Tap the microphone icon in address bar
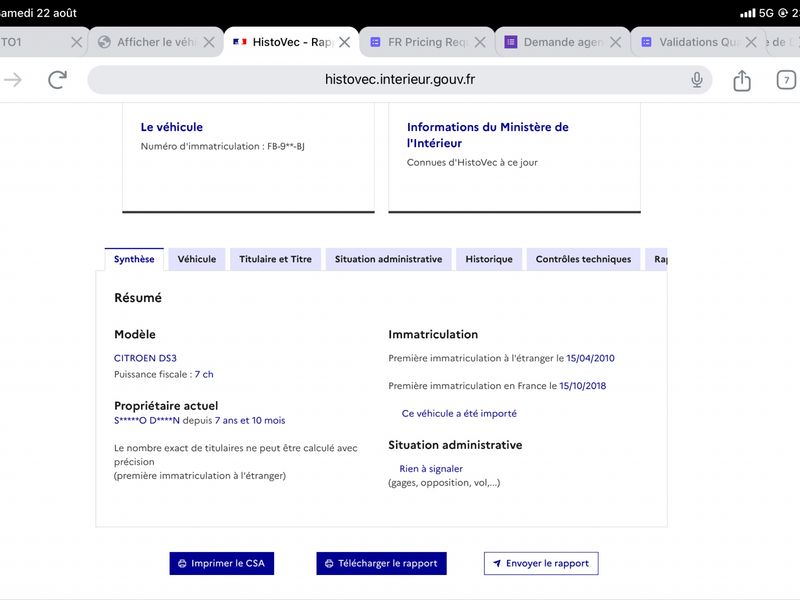The image size is (800, 600). coord(696,80)
